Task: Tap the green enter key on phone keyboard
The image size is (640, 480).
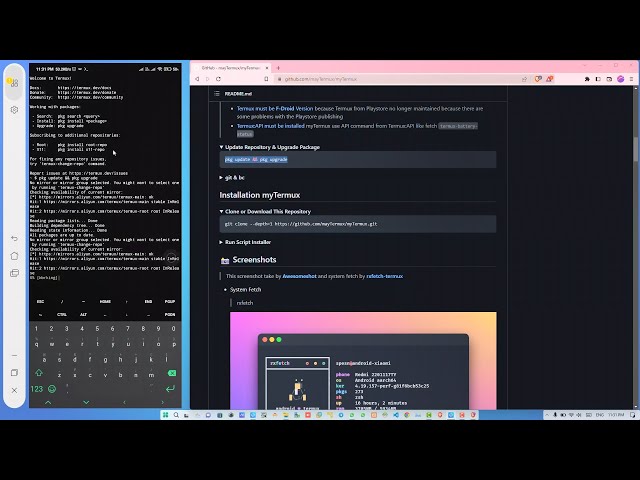Action: 170,389
